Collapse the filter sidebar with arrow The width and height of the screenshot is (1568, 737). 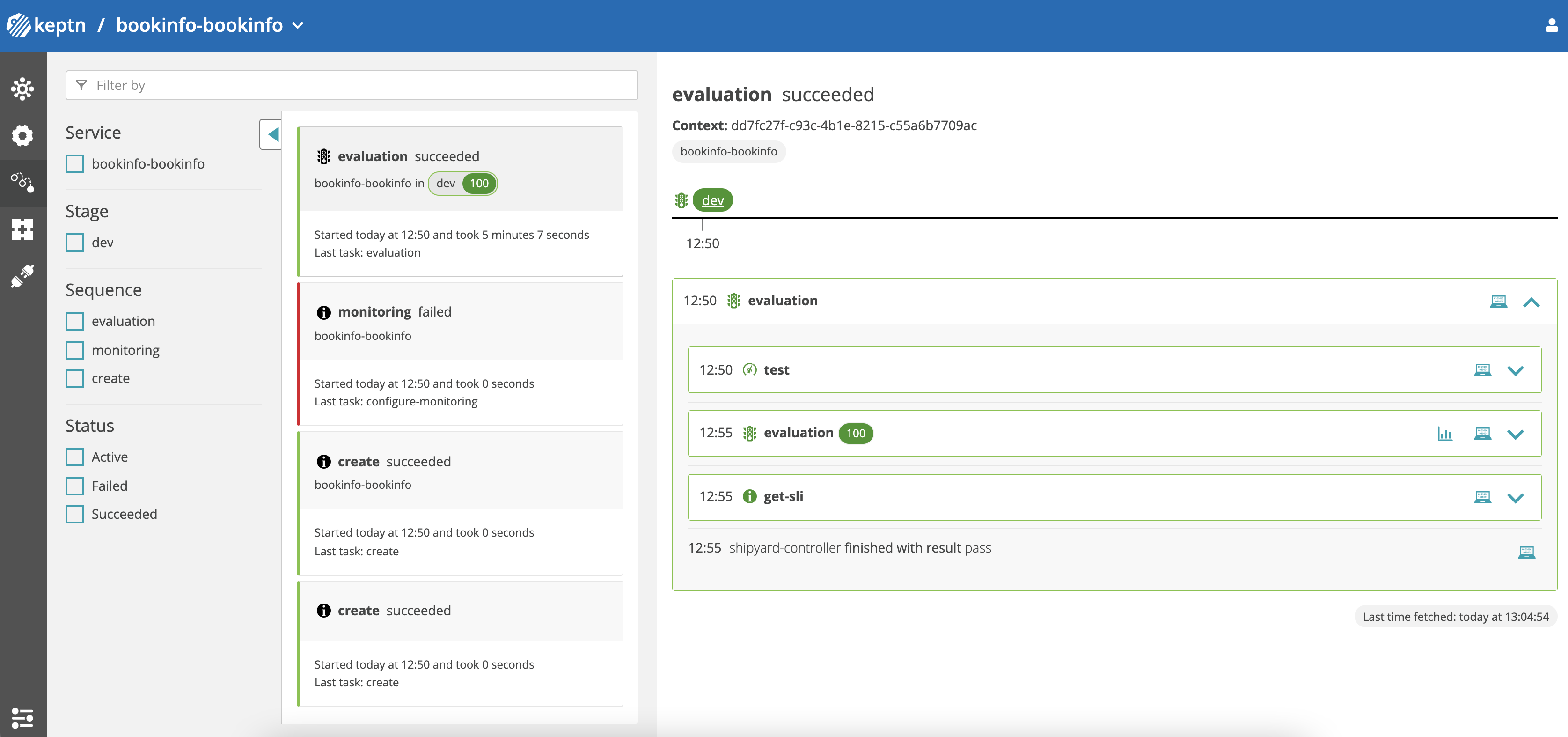coord(271,134)
